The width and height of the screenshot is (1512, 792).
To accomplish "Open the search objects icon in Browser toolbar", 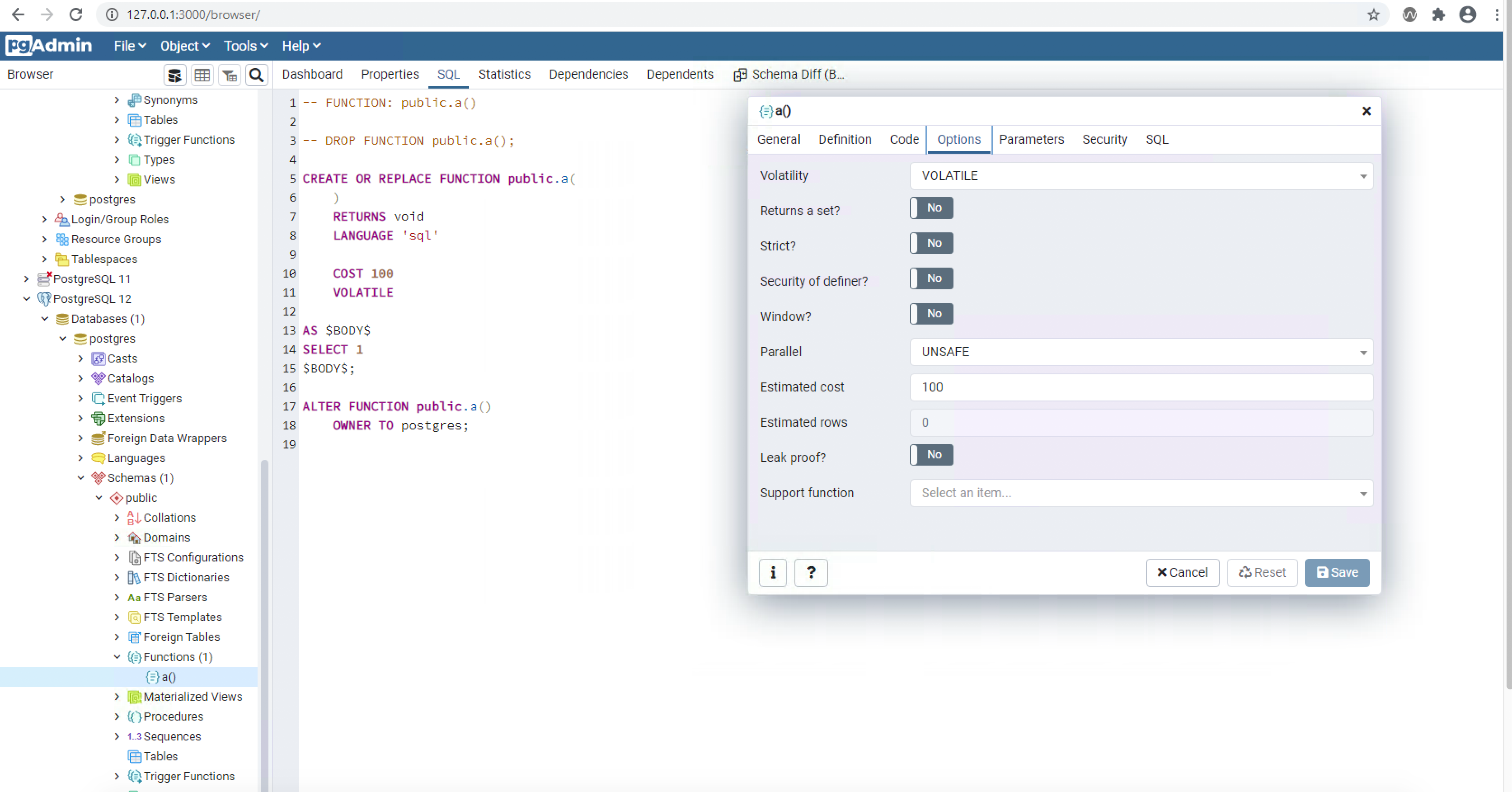I will [256, 75].
